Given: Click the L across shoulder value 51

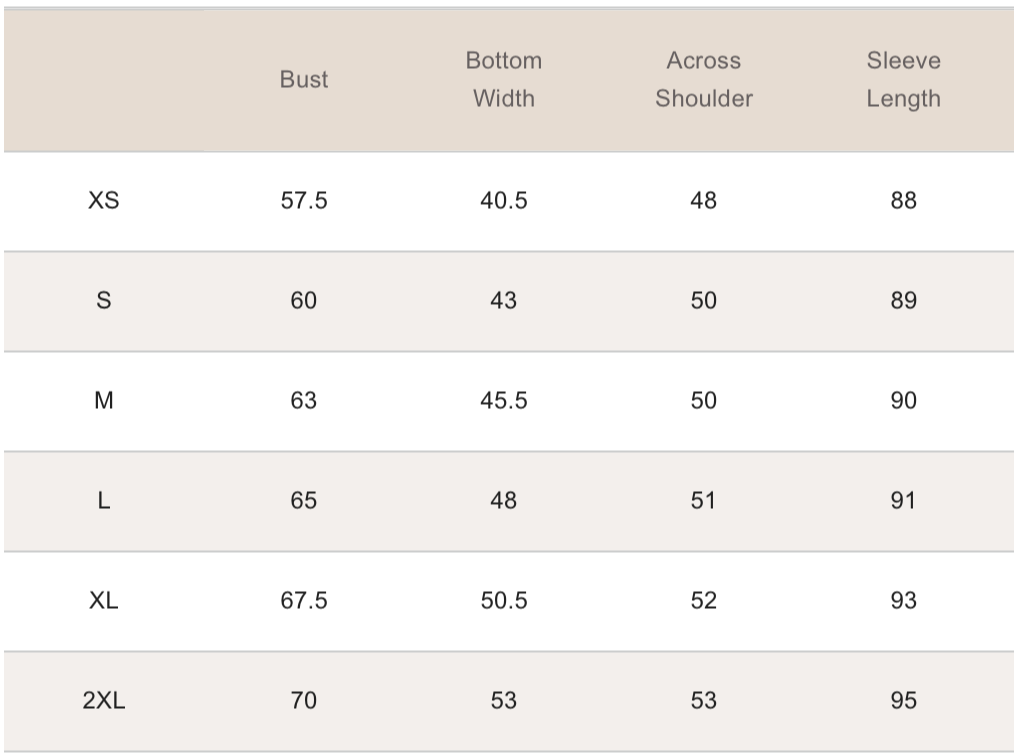Looking at the screenshot, I should point(704,500).
